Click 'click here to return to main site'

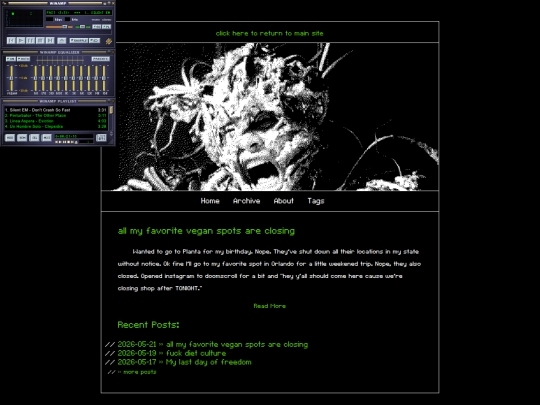(x=269, y=33)
